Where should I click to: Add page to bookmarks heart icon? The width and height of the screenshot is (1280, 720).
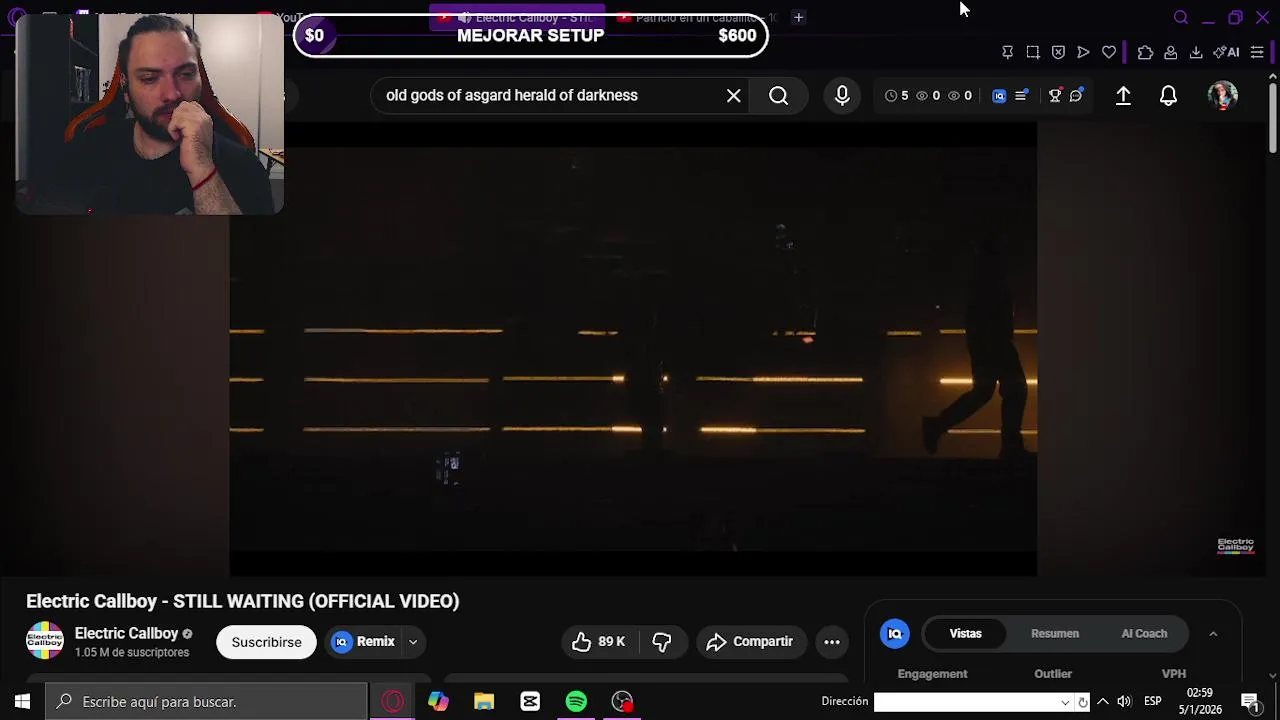coord(1109,52)
